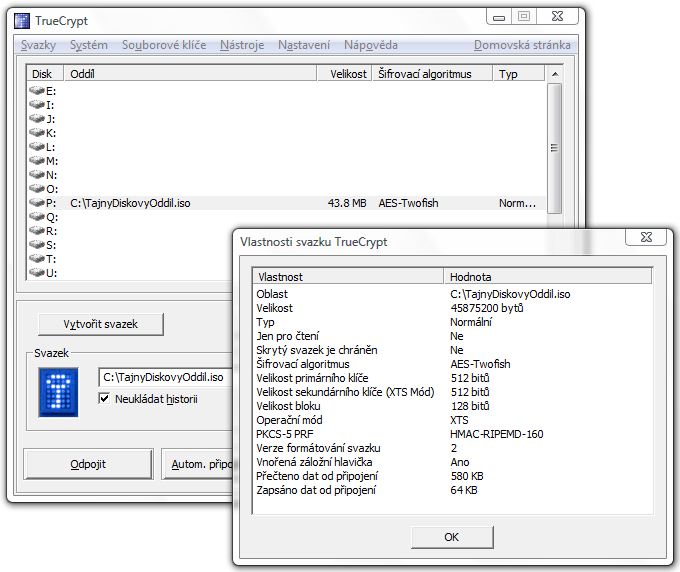Click the R: drive icon
Viewport: 680px width, 572px height.
coord(37,231)
